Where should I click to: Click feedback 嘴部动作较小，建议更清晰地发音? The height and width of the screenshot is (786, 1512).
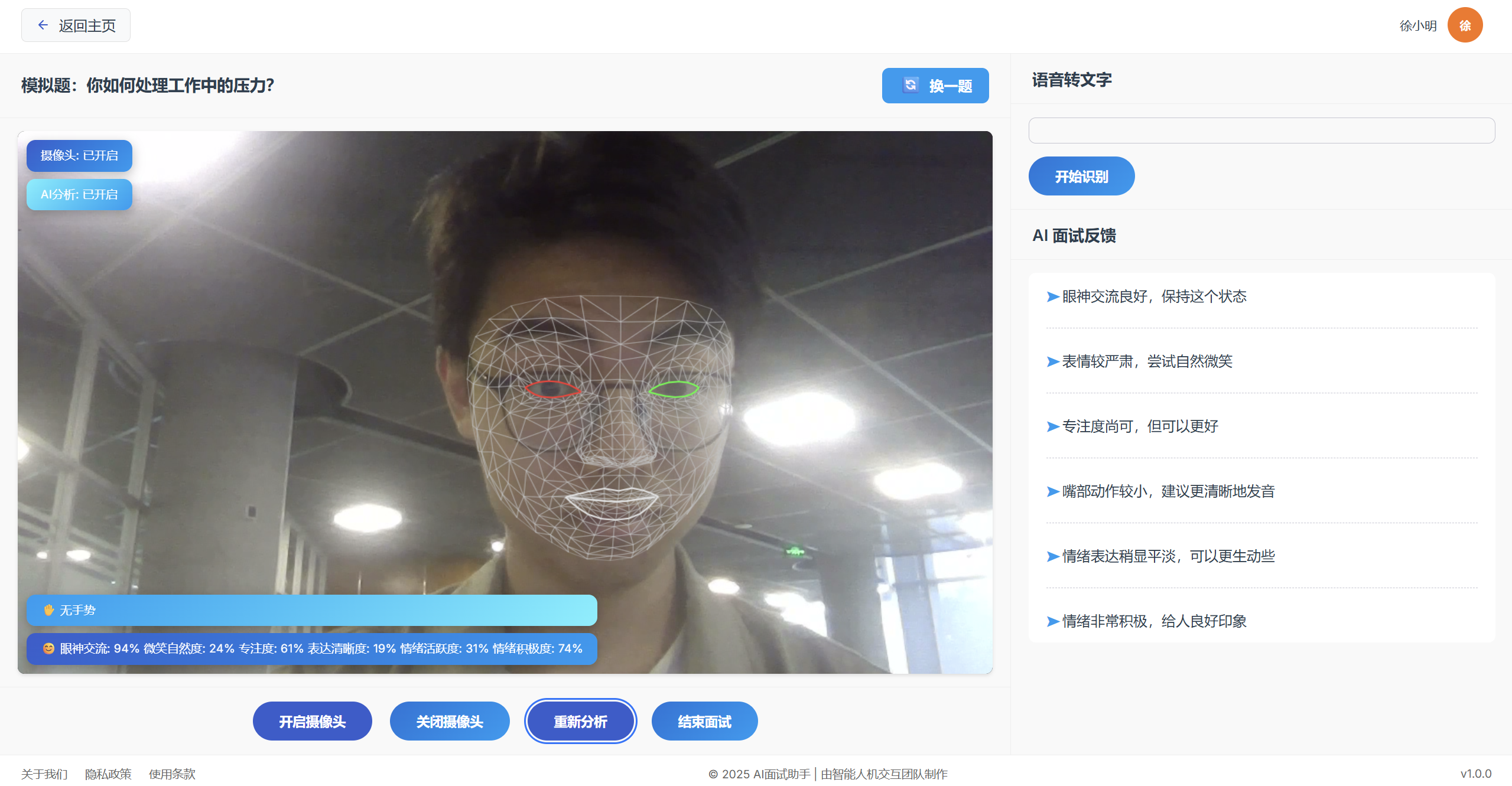click(1168, 491)
